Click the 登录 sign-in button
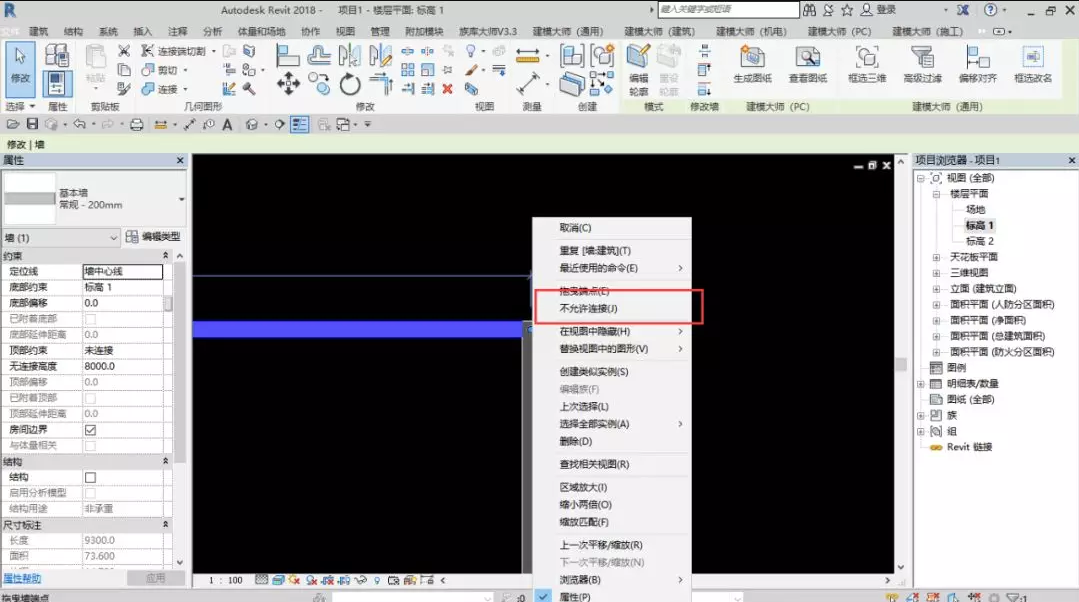Screen dimensions: 1079x602 pyautogui.click(x=879, y=10)
